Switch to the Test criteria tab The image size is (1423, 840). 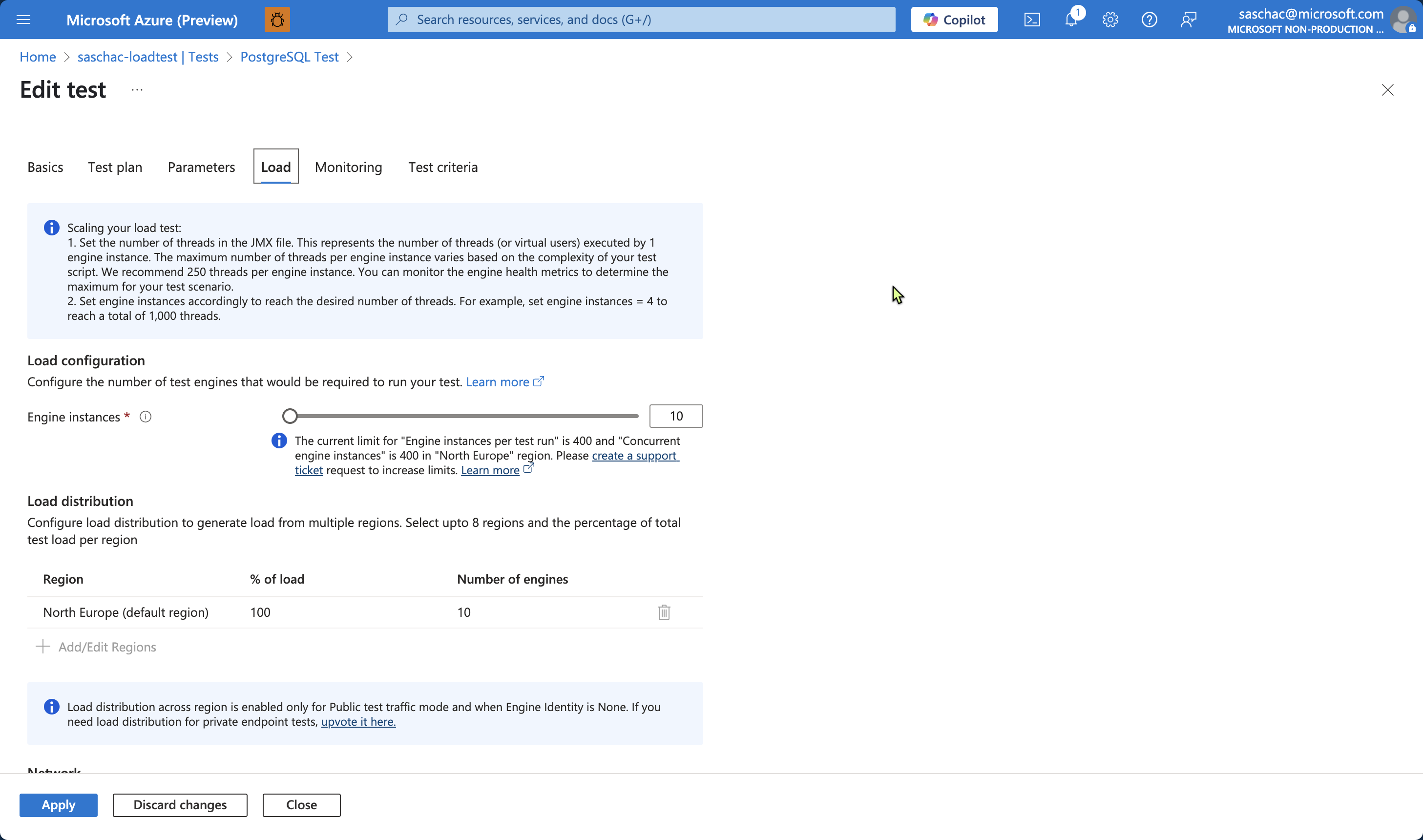[443, 167]
